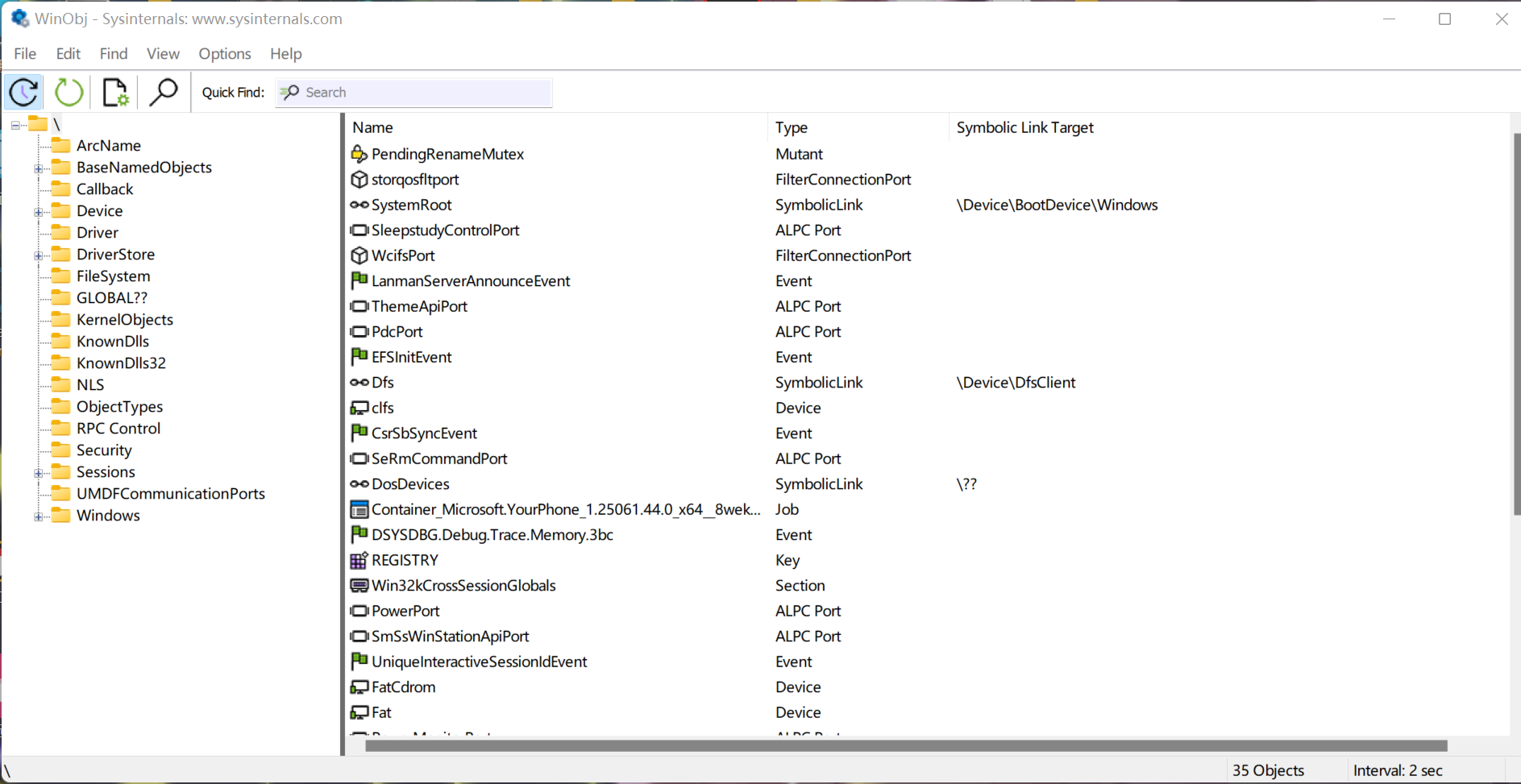Select the REGISTRY key icon
The image size is (1521, 784).
tap(359, 560)
